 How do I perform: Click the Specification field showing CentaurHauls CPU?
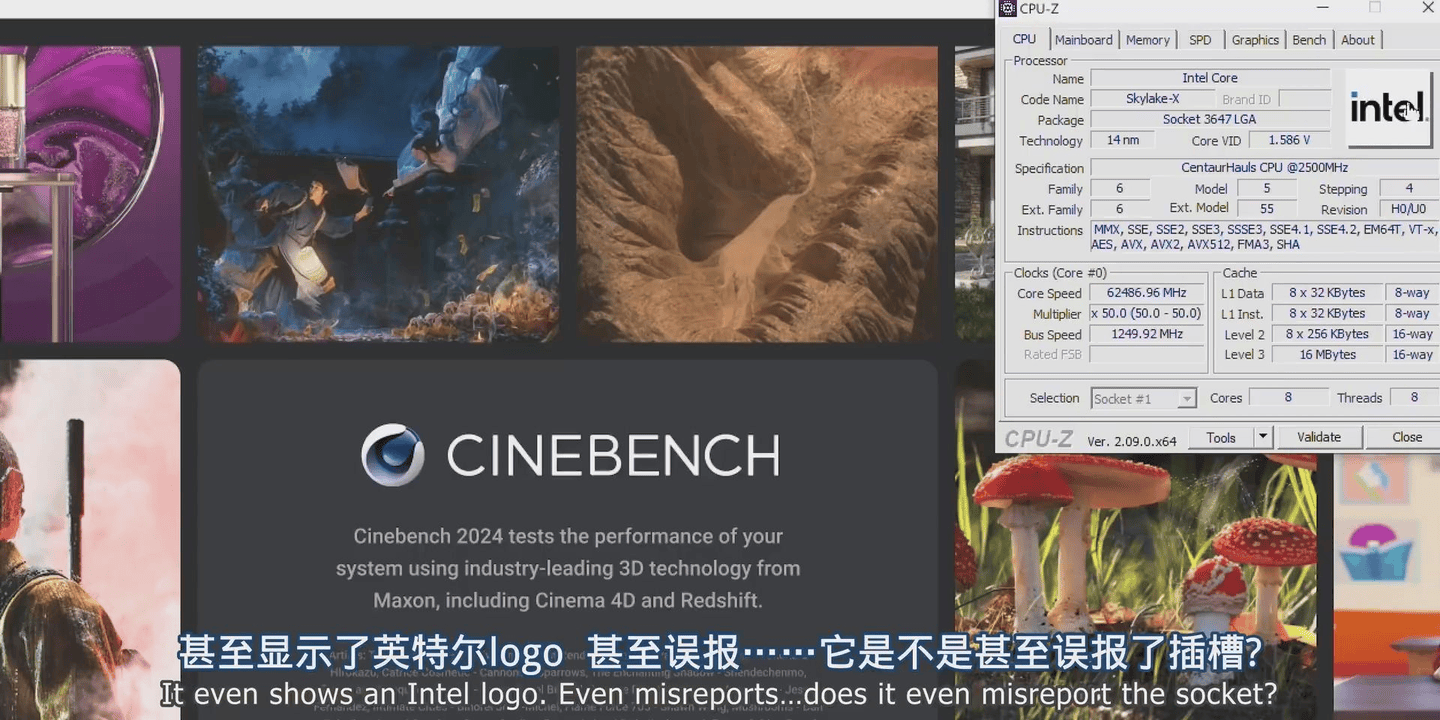[1264, 168]
